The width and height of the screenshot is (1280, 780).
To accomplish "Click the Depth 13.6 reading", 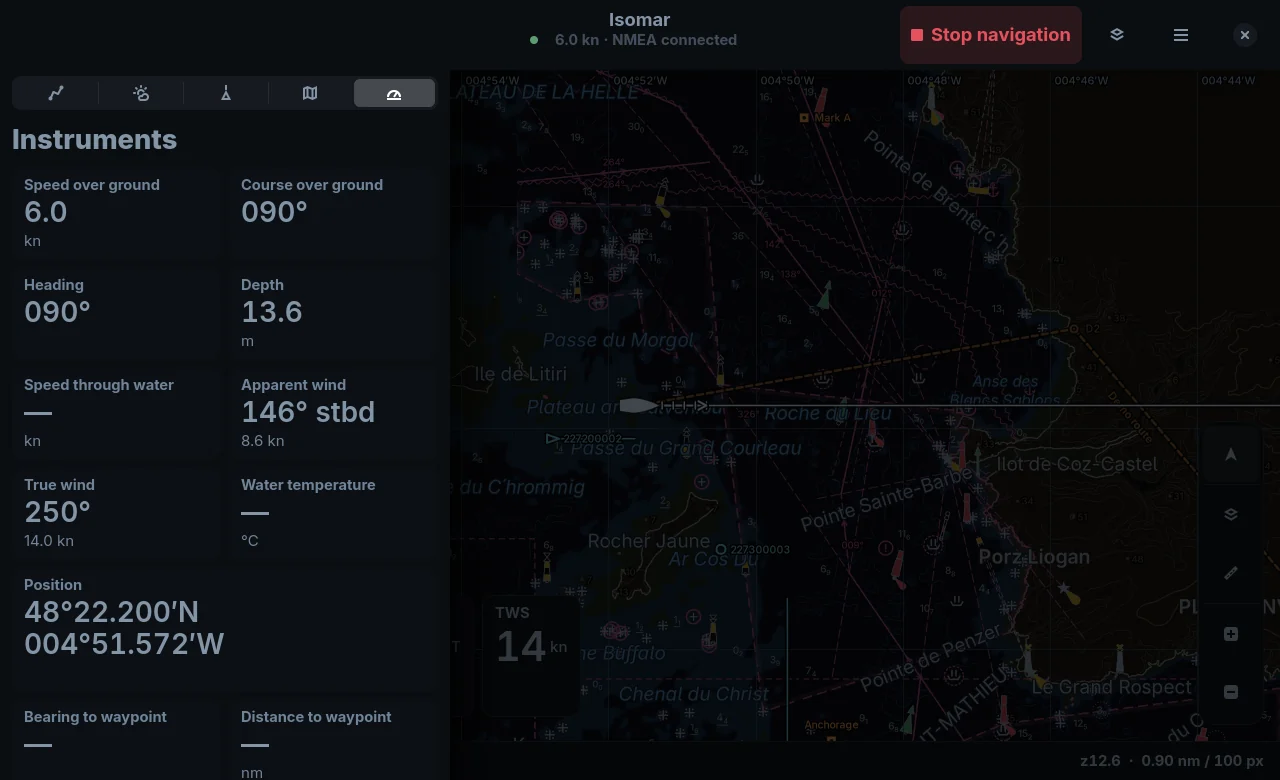I will click(272, 312).
